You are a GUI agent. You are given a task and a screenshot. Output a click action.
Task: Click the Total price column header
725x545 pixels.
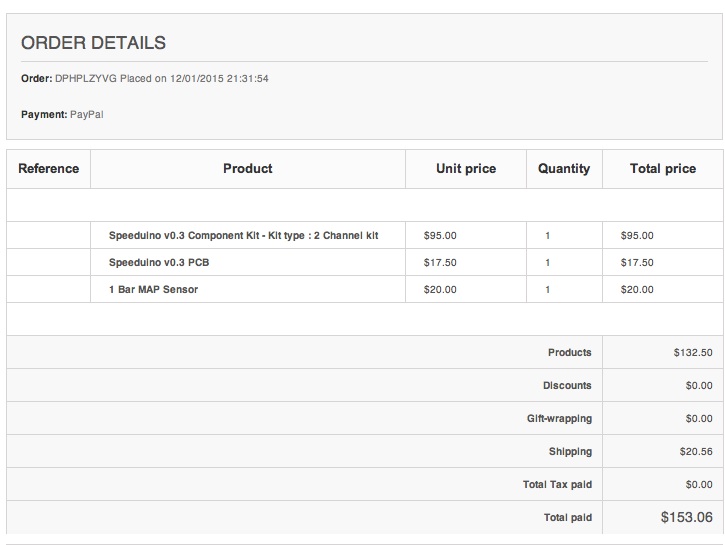[x=663, y=169]
